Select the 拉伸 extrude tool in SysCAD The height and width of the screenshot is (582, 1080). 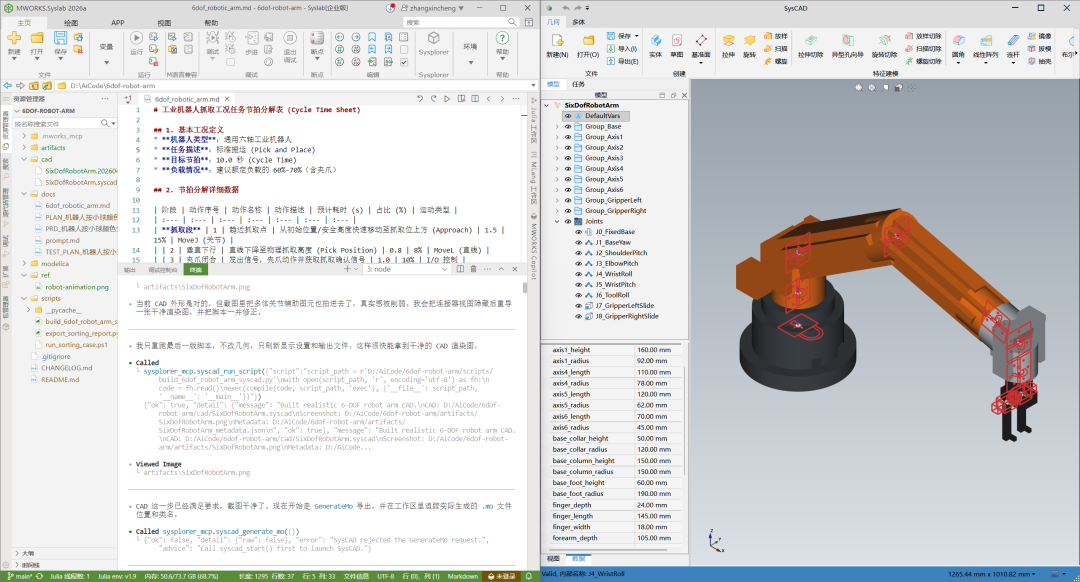point(728,41)
